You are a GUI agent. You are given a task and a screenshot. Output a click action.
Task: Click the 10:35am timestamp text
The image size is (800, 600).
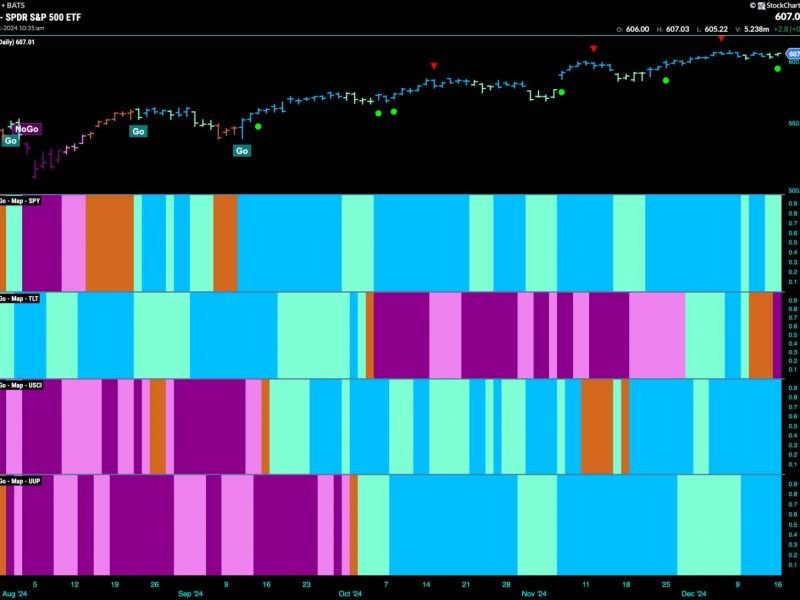tap(32, 28)
